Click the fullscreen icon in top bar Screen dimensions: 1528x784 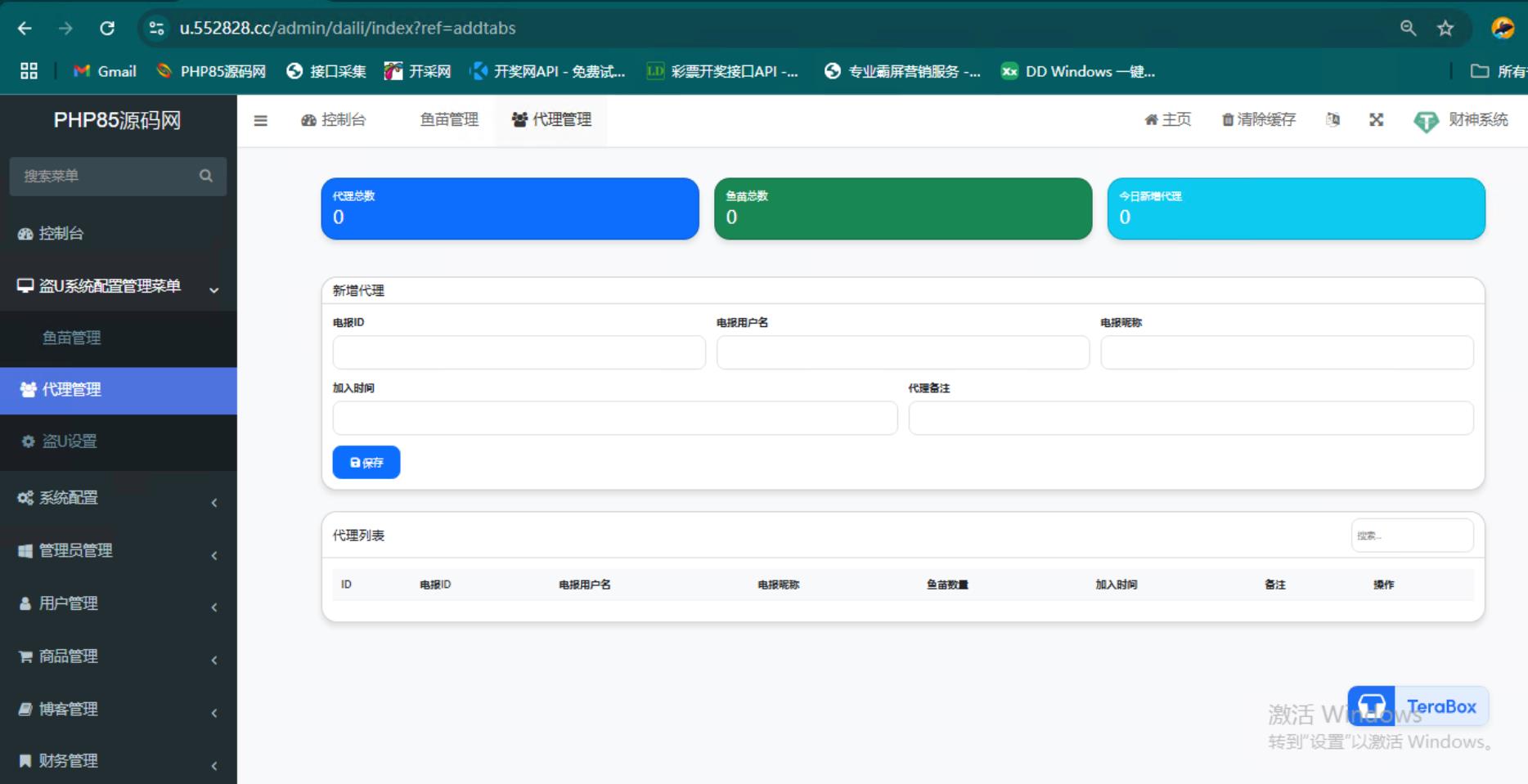[1376, 120]
